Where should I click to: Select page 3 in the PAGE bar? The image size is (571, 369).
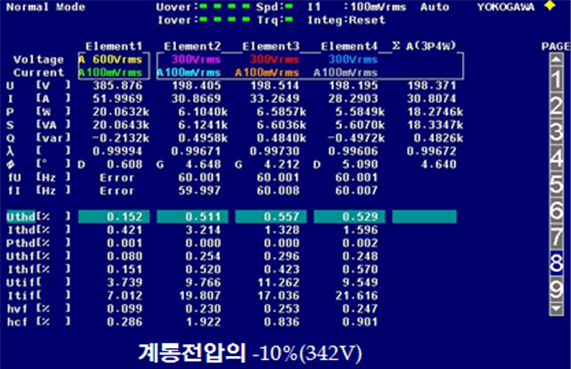click(556, 132)
